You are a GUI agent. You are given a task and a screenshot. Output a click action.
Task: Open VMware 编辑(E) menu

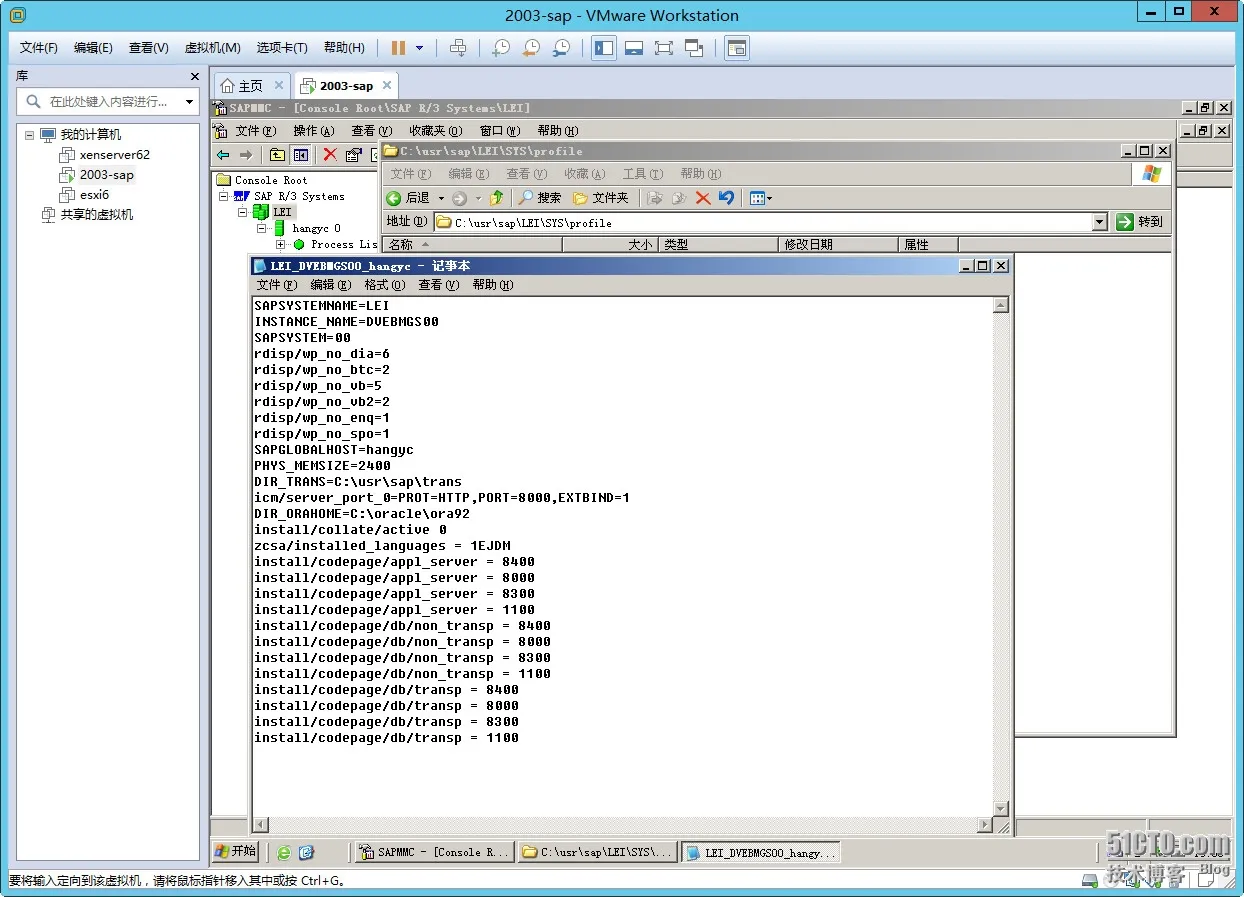pos(93,48)
